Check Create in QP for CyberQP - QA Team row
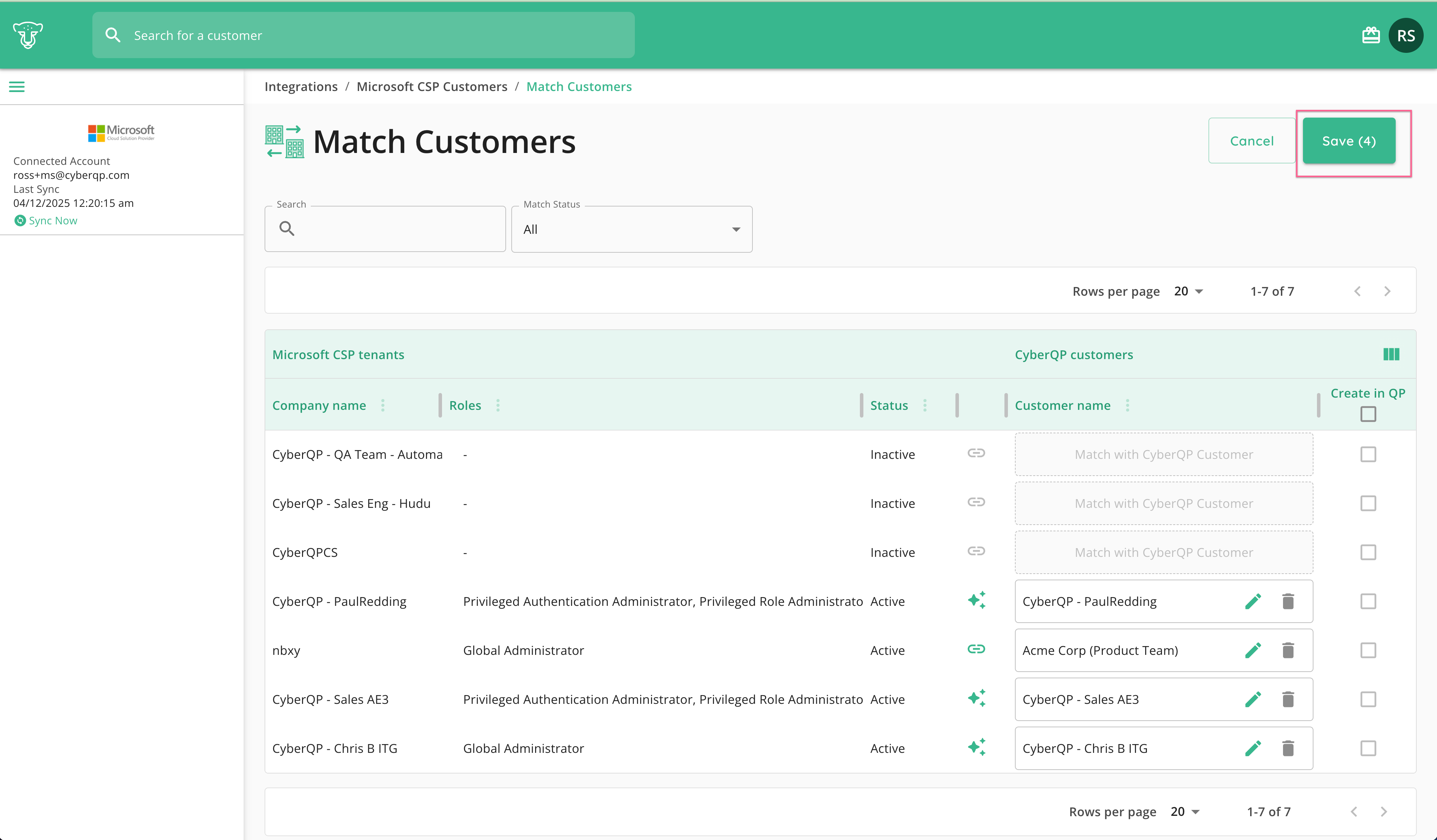Viewport: 1437px width, 840px height. click(x=1368, y=455)
